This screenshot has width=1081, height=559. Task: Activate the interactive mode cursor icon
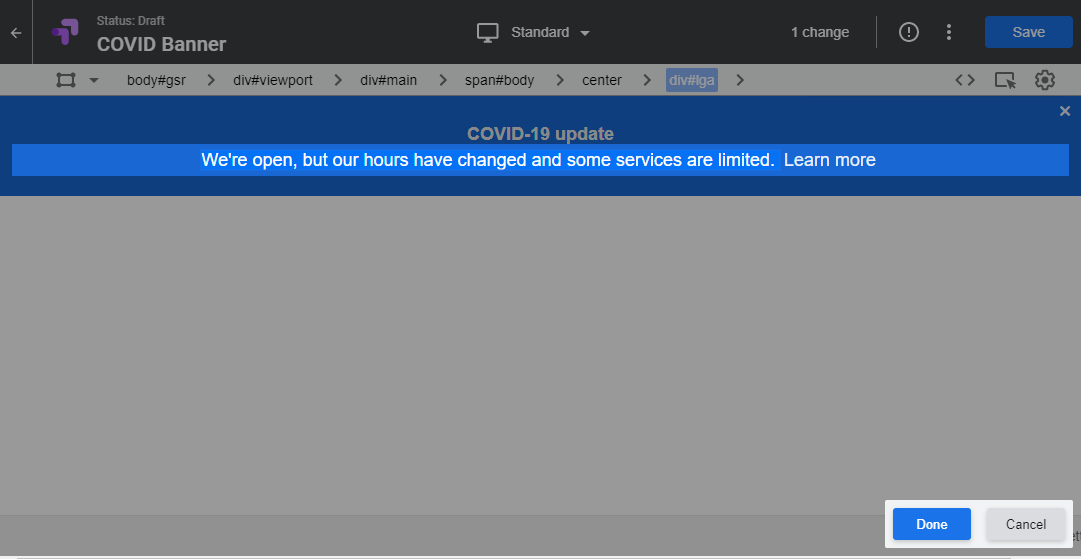1005,80
